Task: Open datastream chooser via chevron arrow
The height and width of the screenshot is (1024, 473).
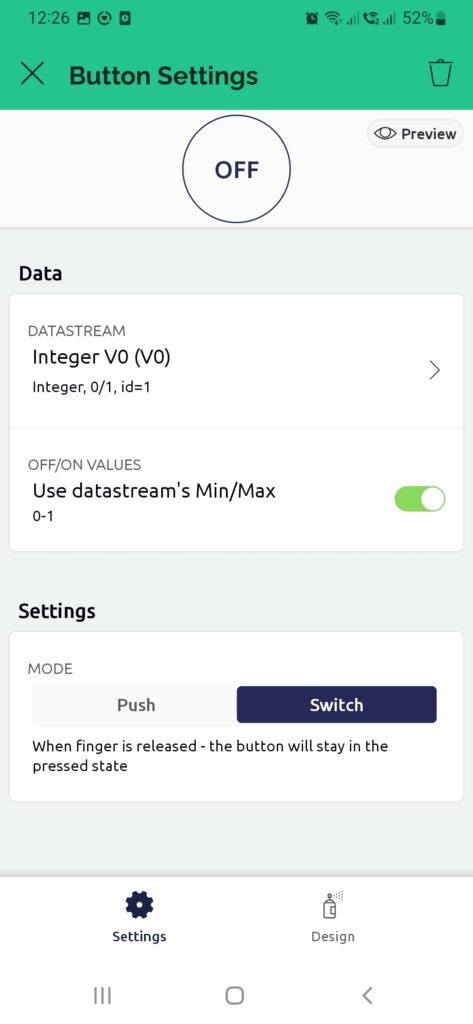Action: point(434,371)
